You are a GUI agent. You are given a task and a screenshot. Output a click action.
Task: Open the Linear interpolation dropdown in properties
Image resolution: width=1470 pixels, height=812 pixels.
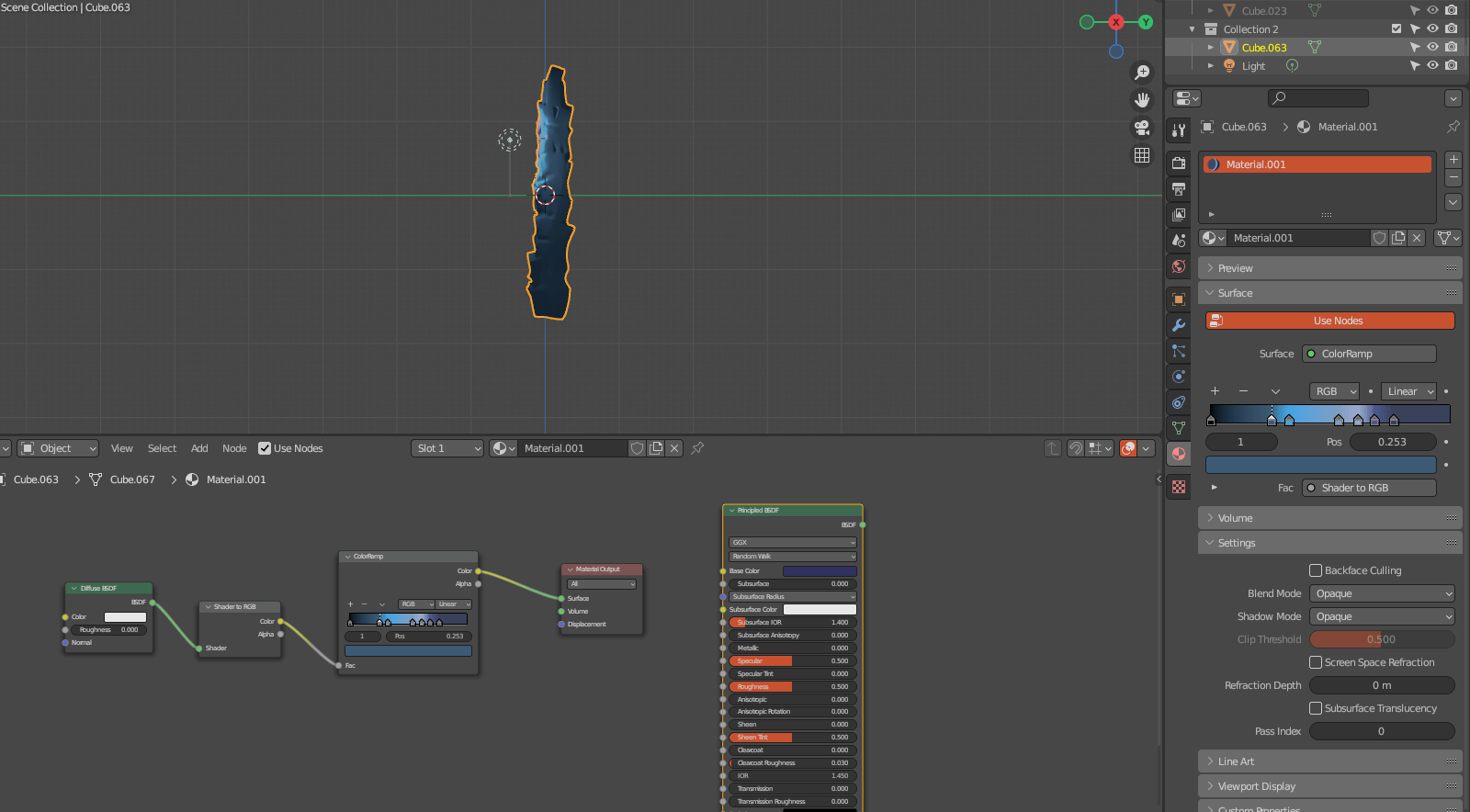[1408, 391]
